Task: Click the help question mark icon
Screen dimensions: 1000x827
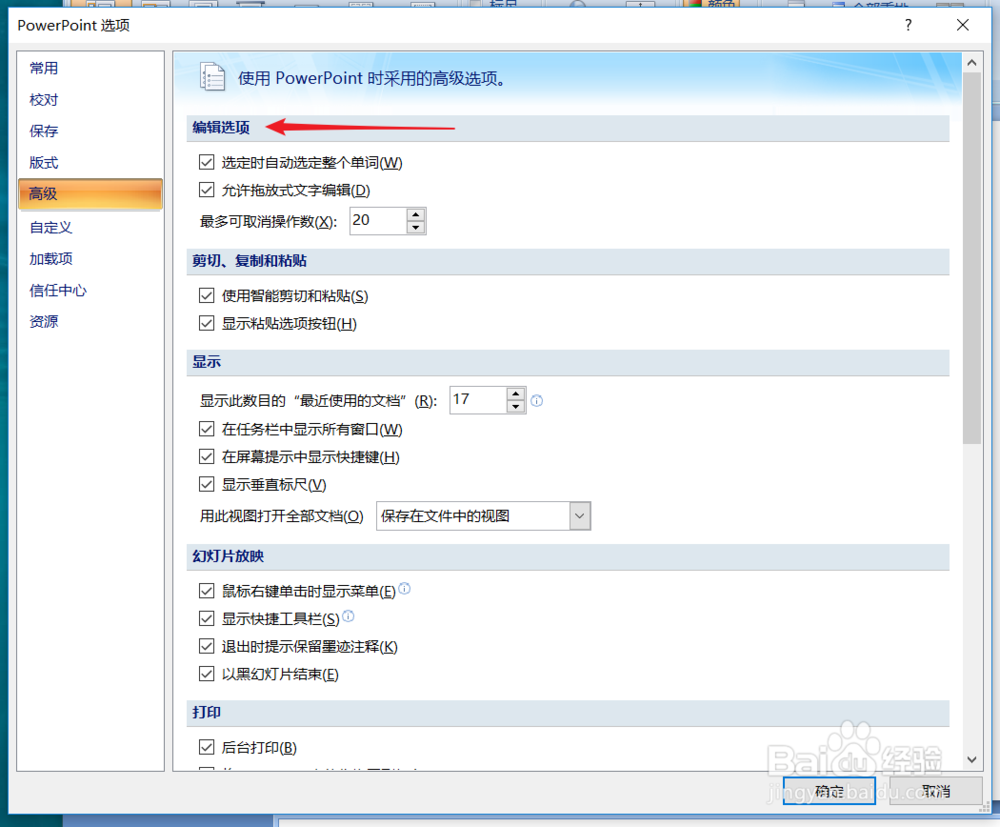Action: pyautogui.click(x=908, y=25)
